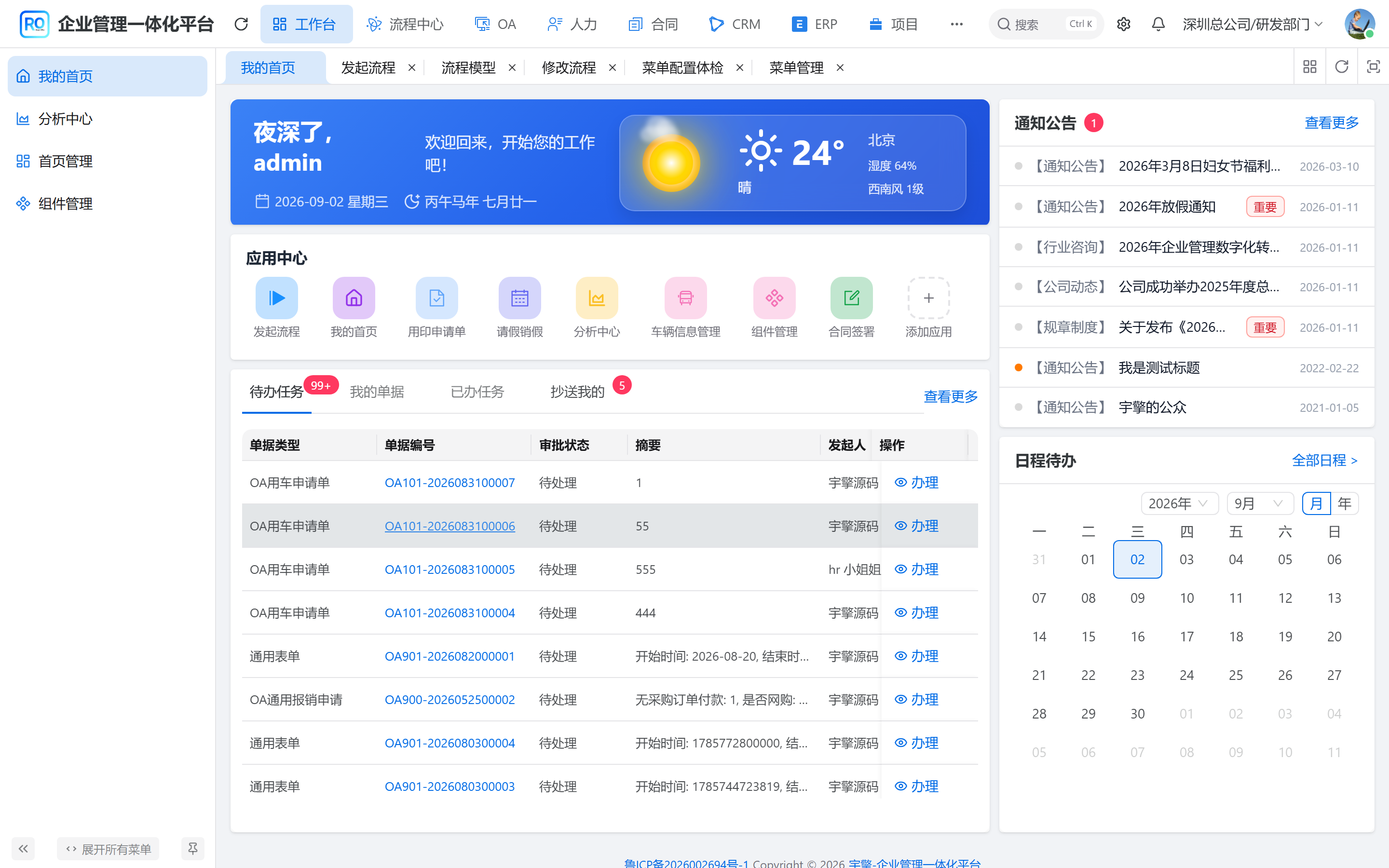Switch to 抄送我的 tab

point(577,392)
